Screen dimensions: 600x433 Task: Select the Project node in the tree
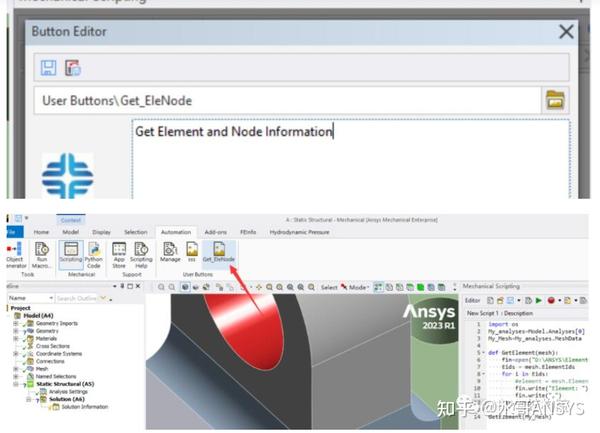point(20,308)
